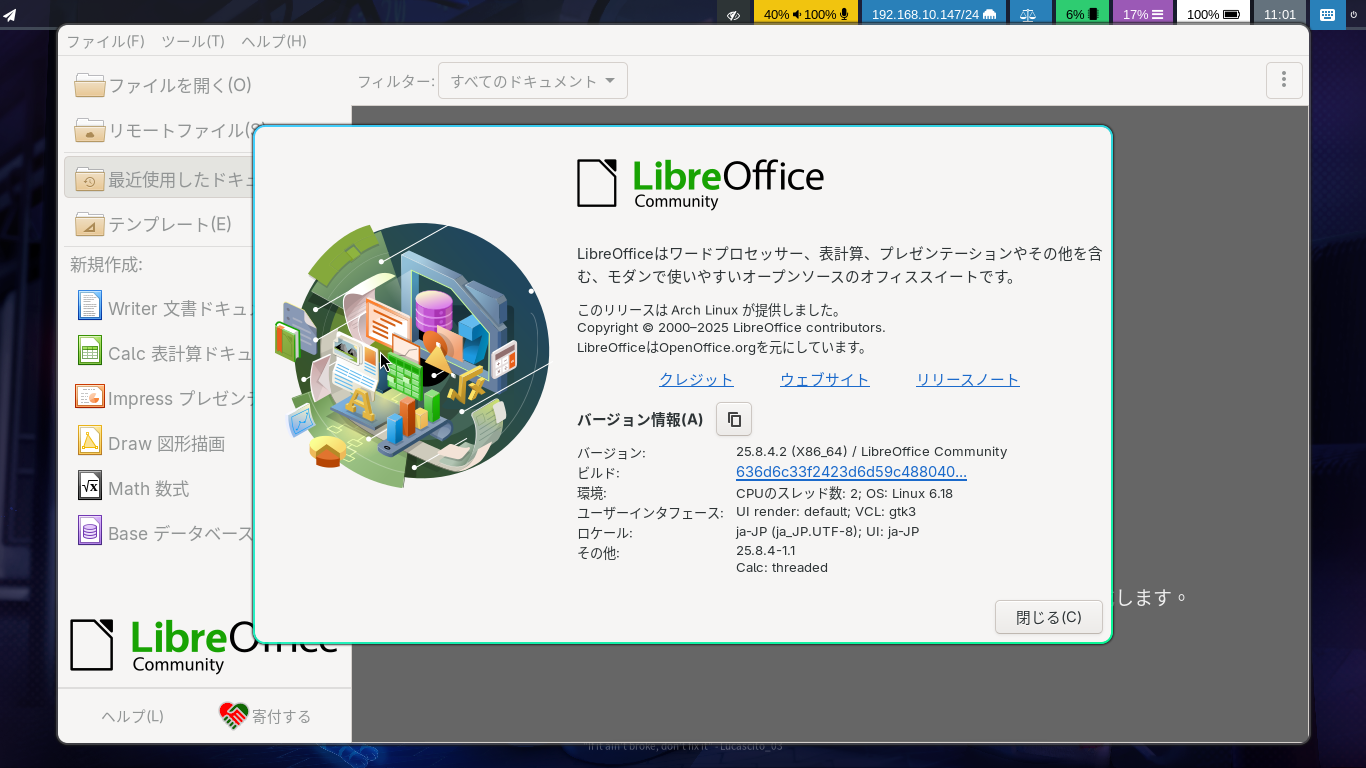Click the battery 100% indicator
The image size is (1366, 768).
1213,14
